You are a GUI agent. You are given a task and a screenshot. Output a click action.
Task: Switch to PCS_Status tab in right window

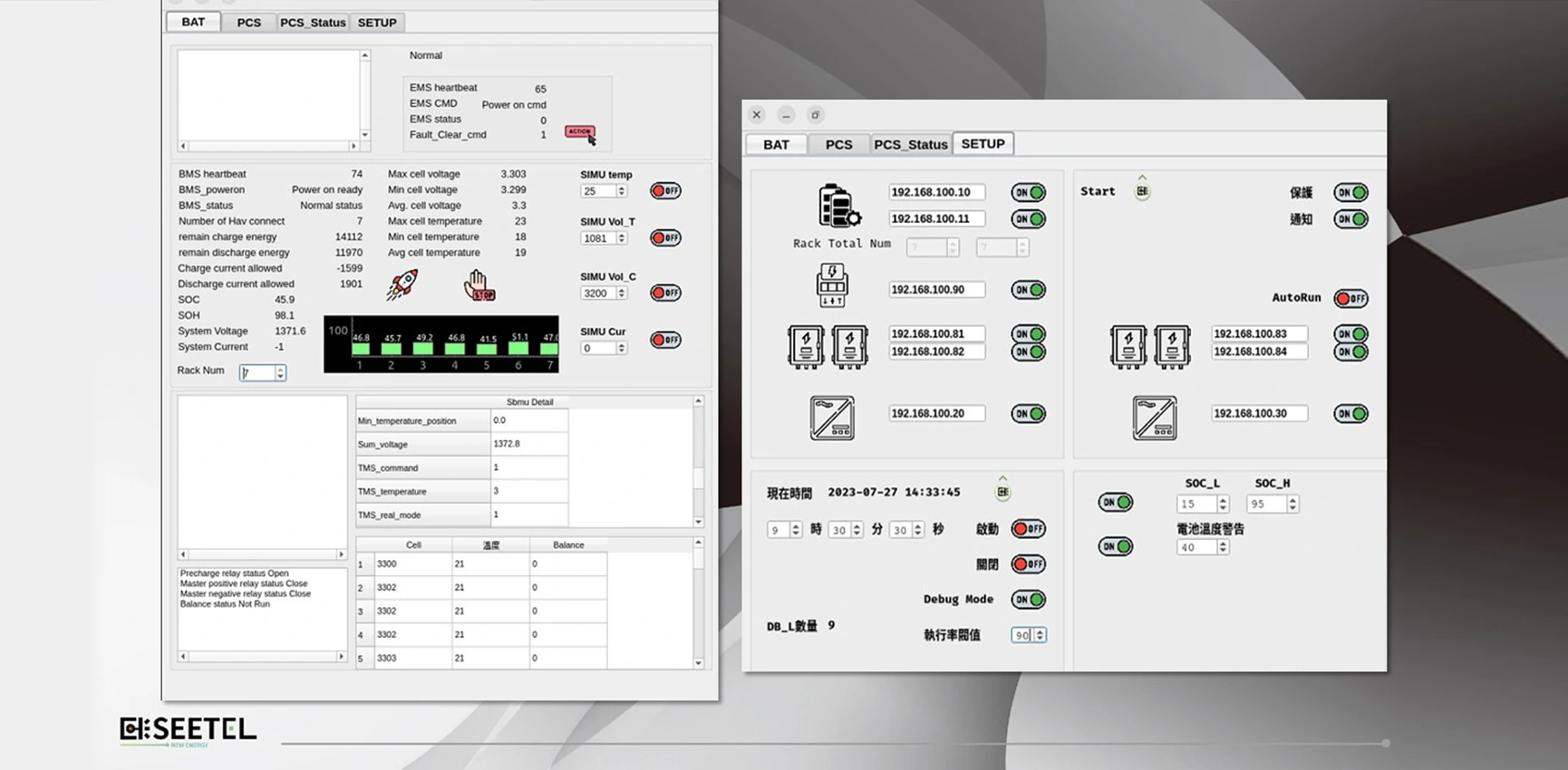pyautogui.click(x=910, y=144)
